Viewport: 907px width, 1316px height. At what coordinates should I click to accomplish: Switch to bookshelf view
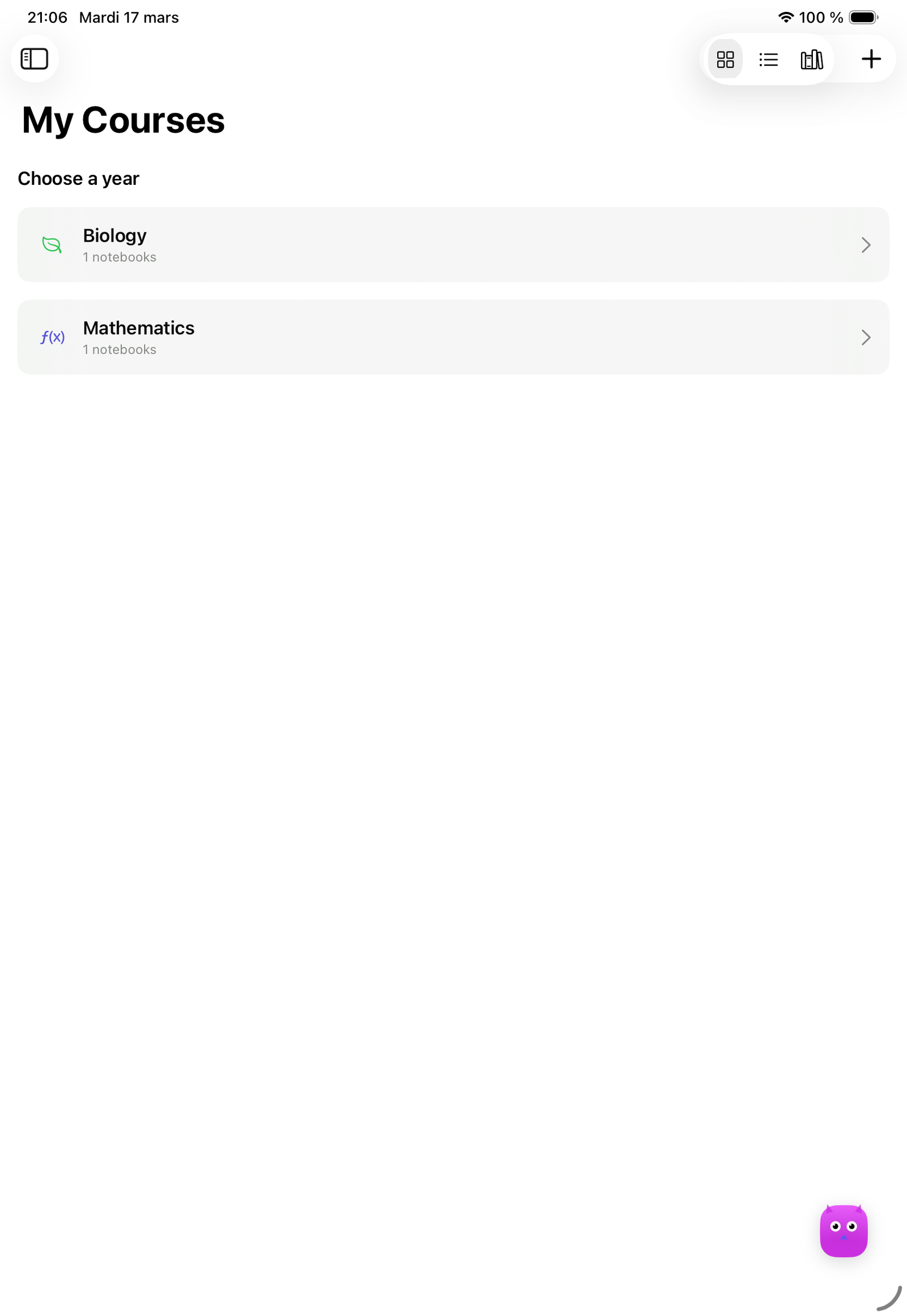tap(812, 60)
